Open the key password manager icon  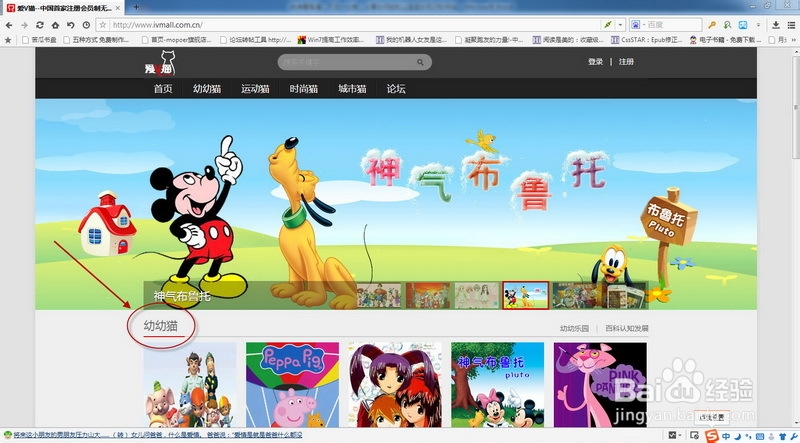[x=712, y=24]
